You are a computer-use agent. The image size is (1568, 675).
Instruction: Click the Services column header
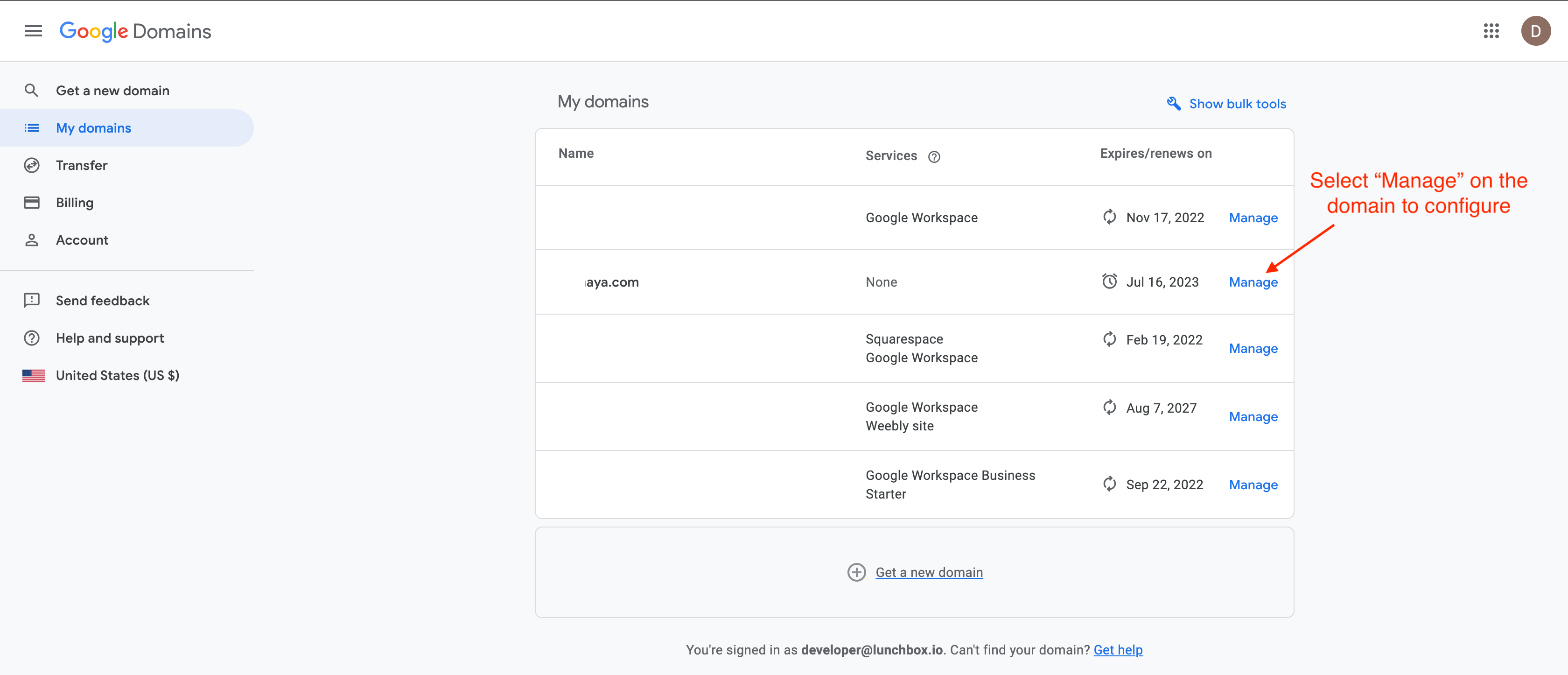[890, 156]
